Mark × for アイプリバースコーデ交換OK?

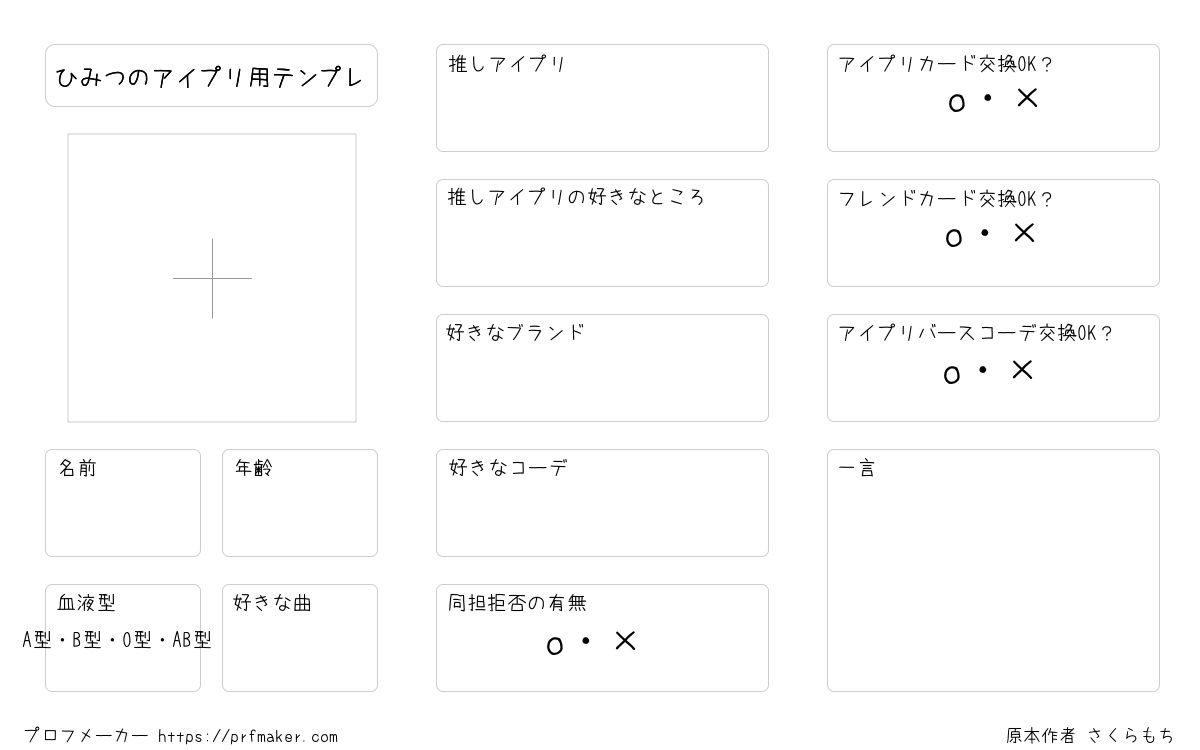1022,370
